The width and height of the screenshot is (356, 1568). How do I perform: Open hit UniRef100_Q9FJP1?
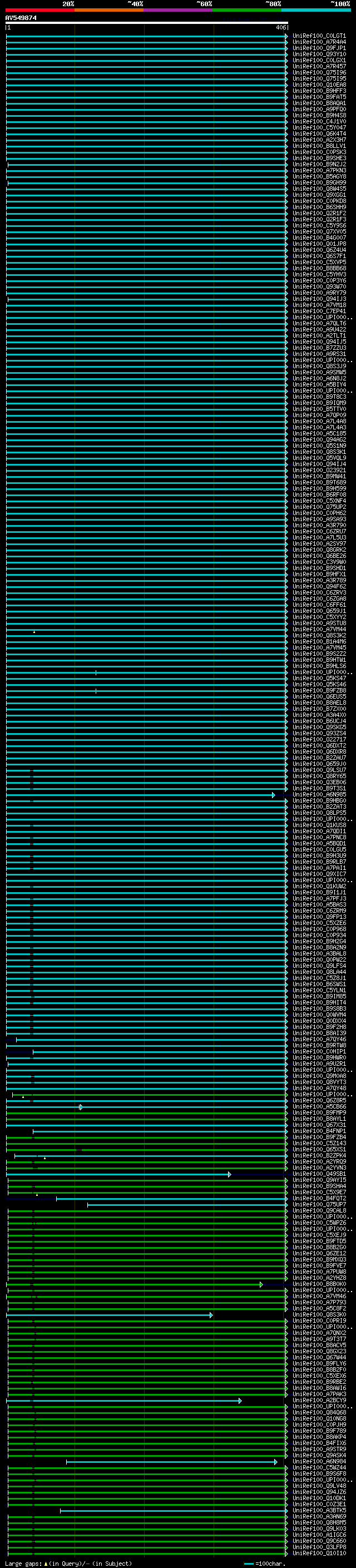click(319, 48)
